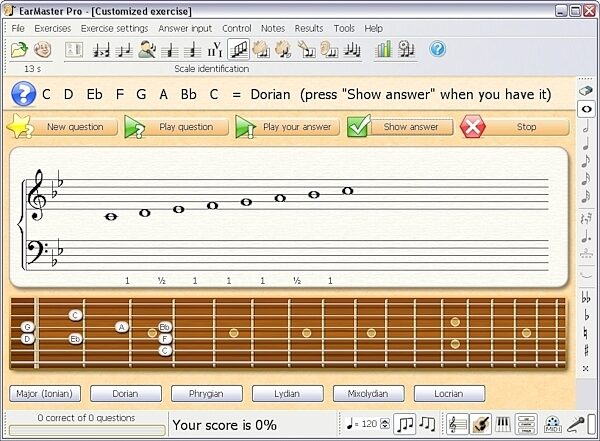The width and height of the screenshot is (600, 441).
Task: Choose the Dorian answer button
Action: coord(126,394)
